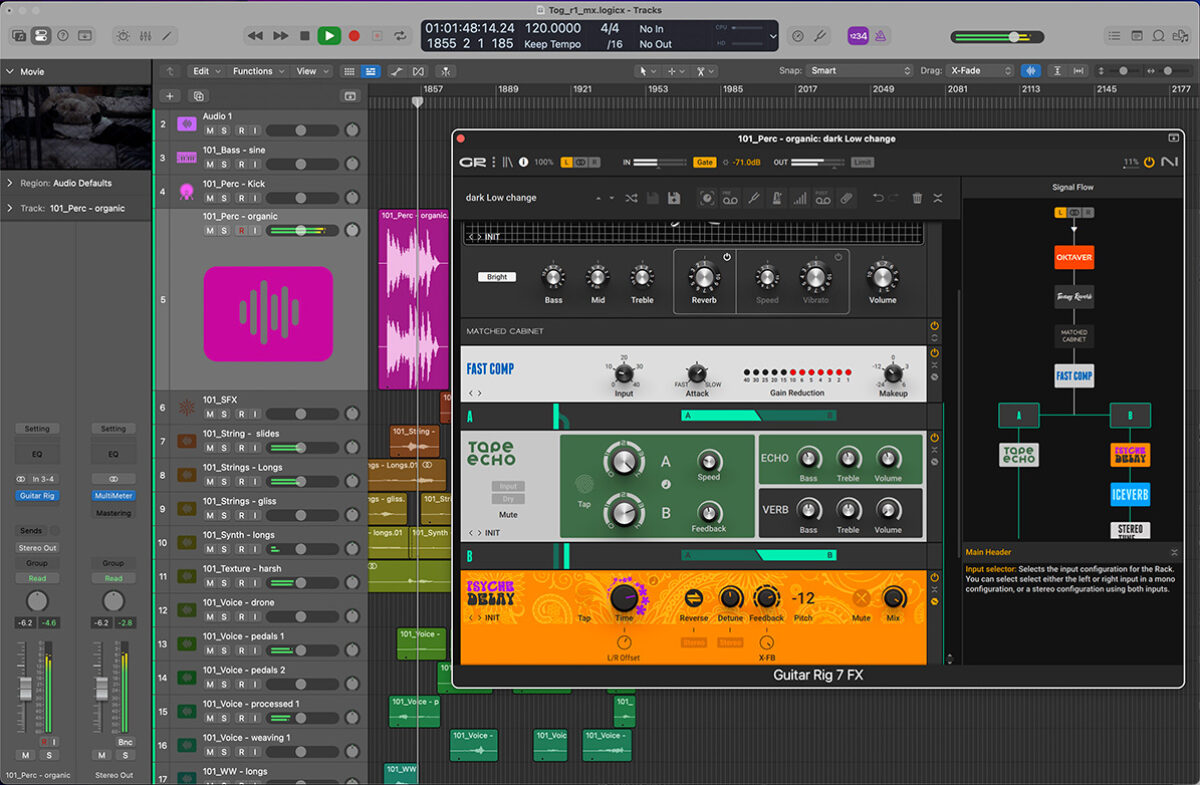The width and height of the screenshot is (1200, 785).
Task: Open Quick Help question mark icon
Action: [63, 35]
